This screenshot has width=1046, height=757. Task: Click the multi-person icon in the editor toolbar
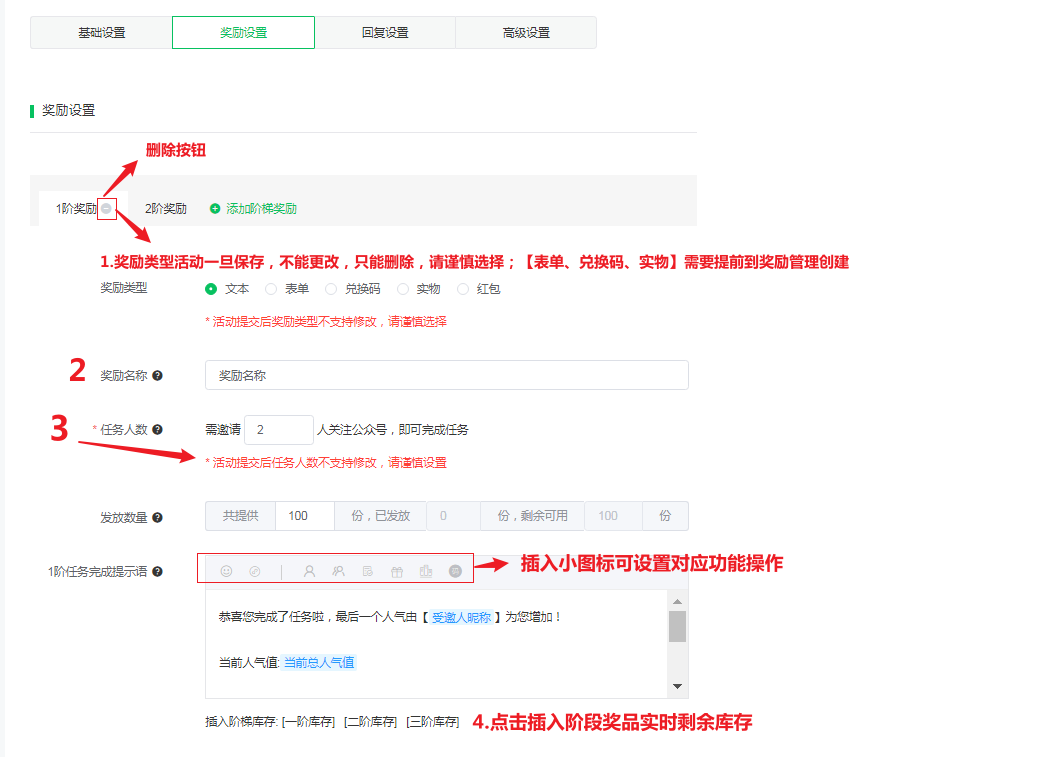tap(339, 570)
